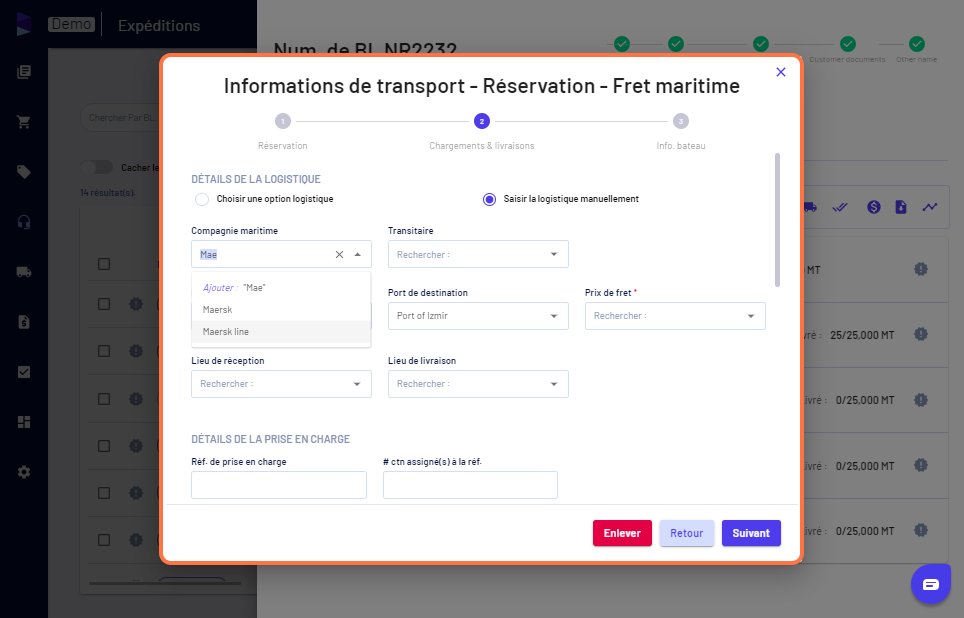
Task: Open the Transitaire dropdown
Action: 478,254
